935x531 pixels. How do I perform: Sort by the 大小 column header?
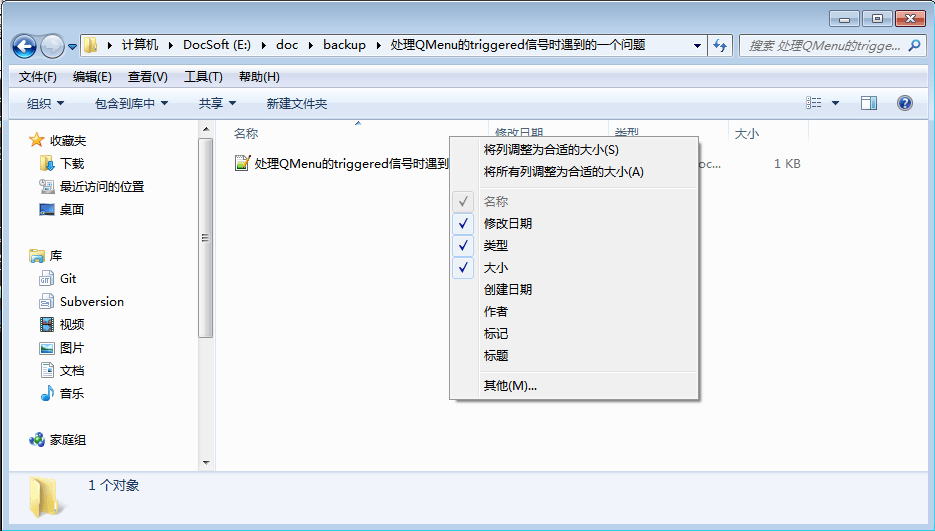click(747, 134)
